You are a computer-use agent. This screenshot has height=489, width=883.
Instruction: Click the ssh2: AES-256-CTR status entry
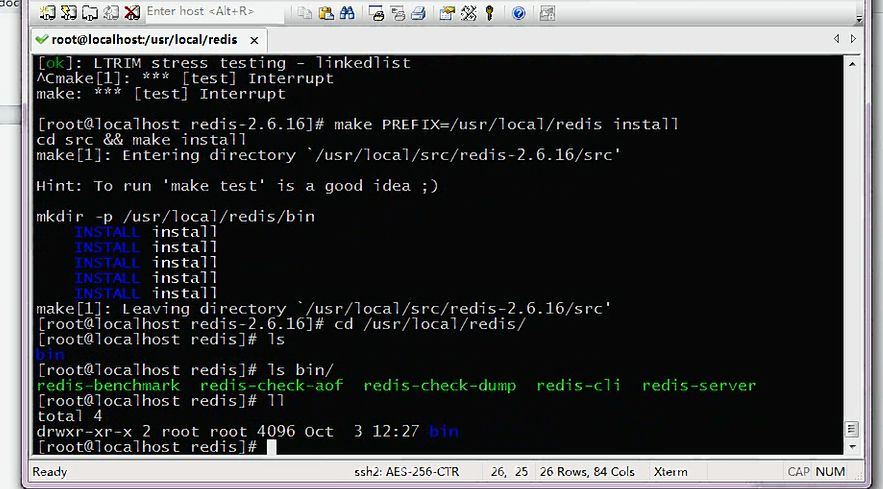pos(407,472)
